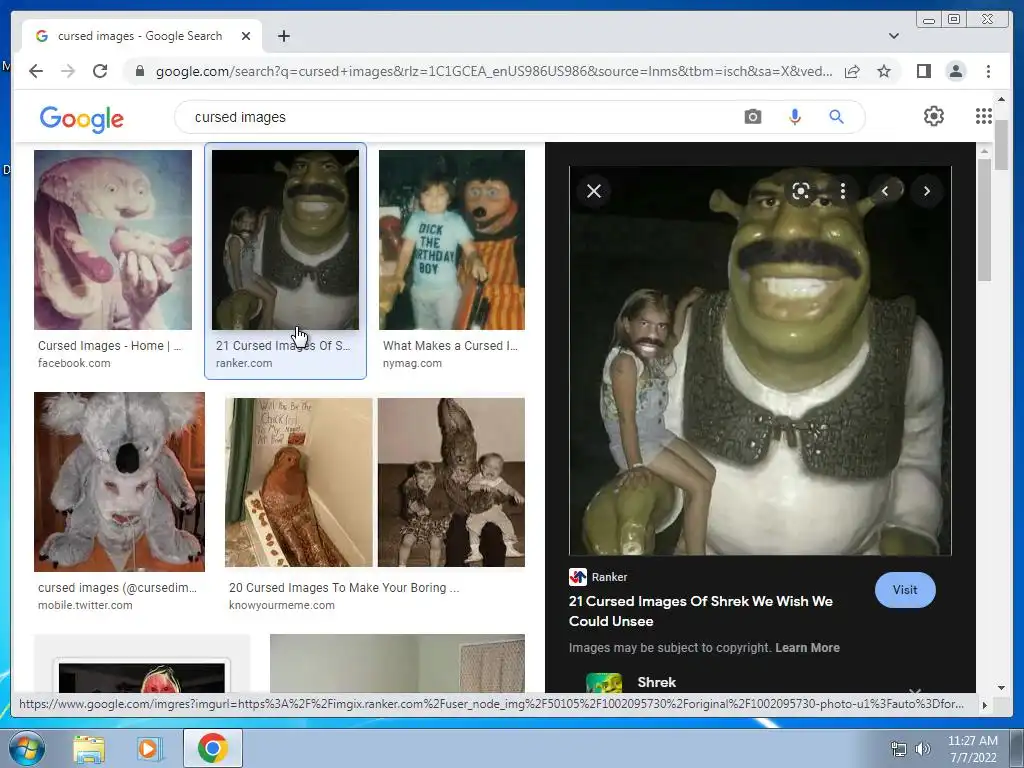Click the padlock site info icon

coord(139,71)
